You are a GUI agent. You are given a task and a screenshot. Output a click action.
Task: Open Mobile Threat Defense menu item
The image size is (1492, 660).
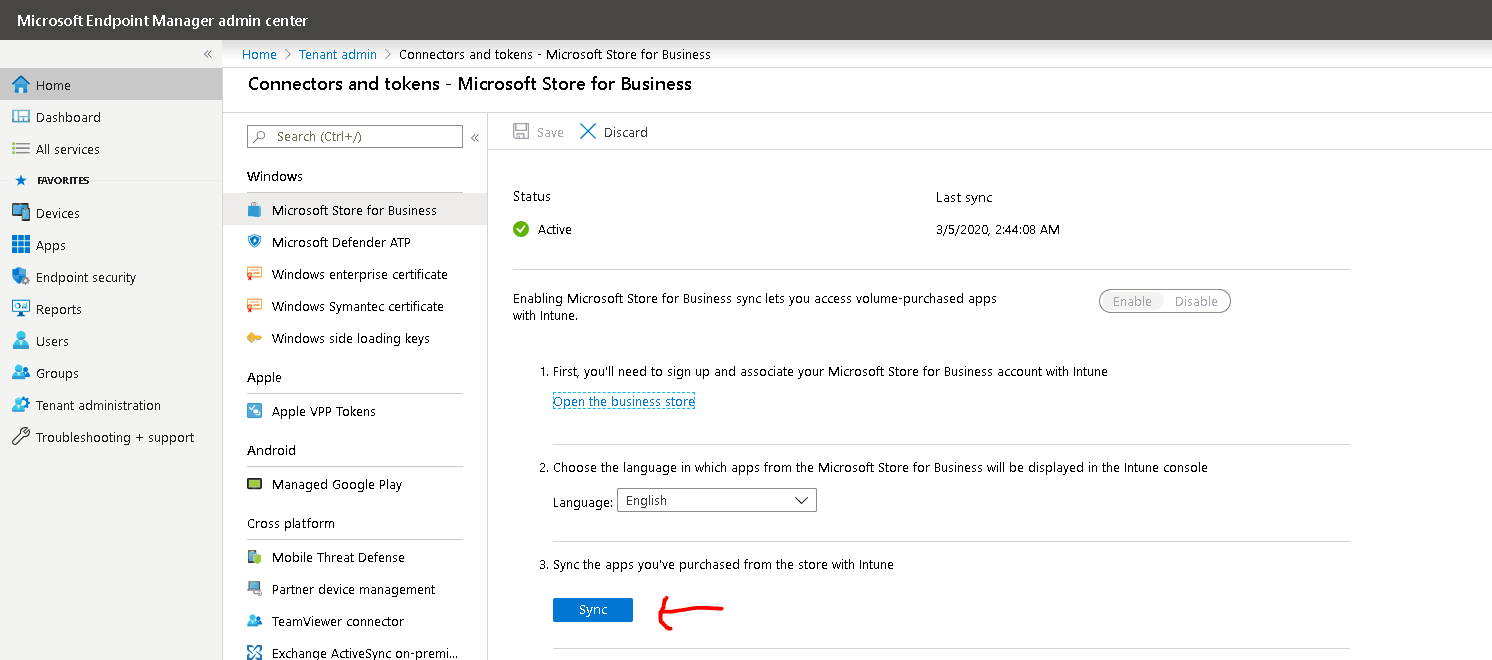click(338, 557)
